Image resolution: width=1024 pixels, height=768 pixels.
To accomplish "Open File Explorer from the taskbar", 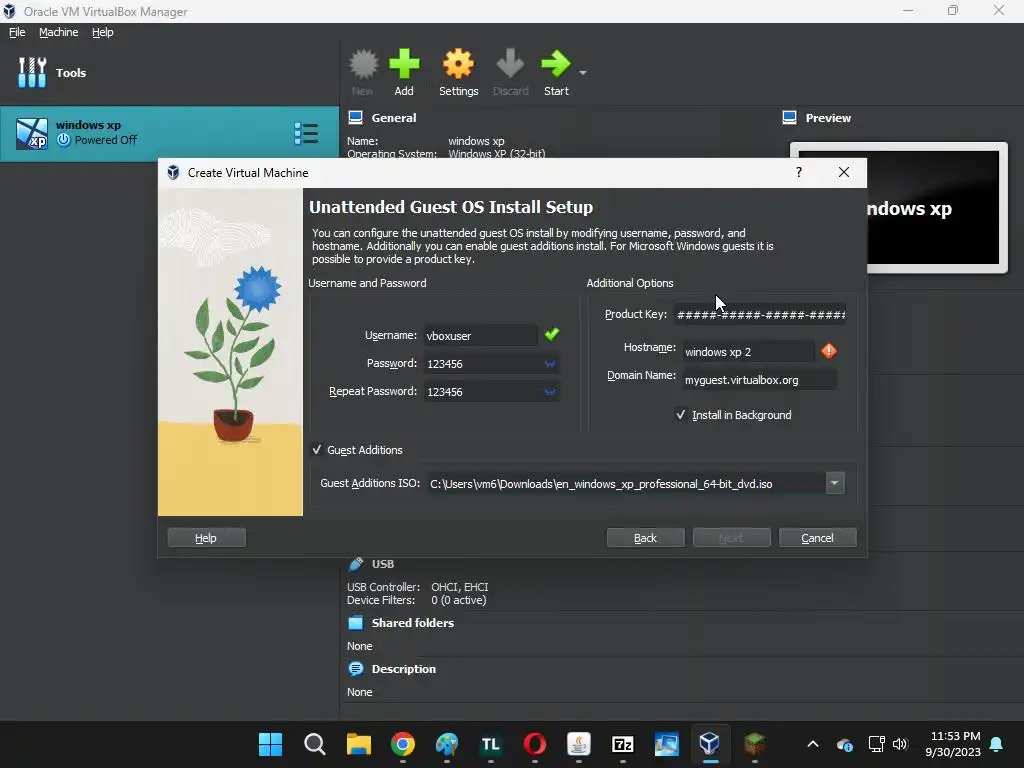I will [359, 744].
